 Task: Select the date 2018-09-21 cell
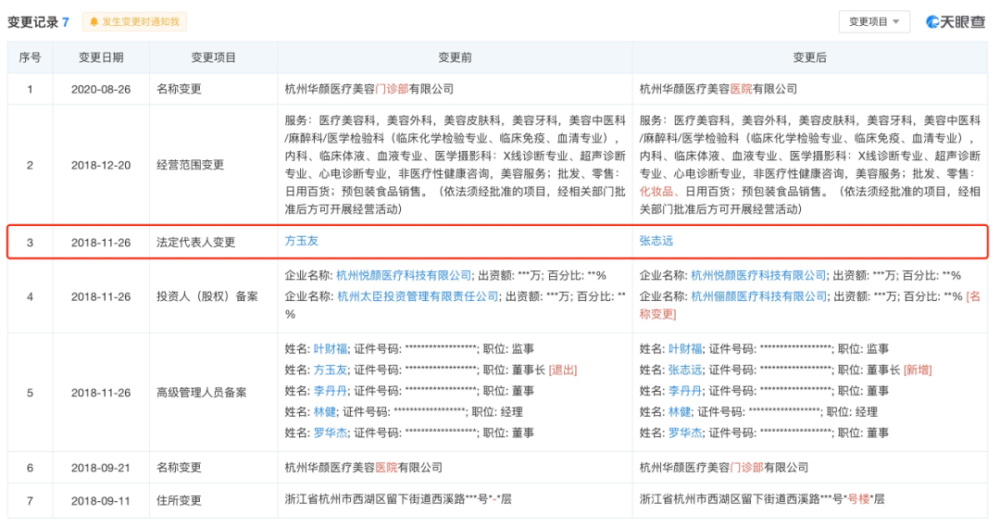coord(101,468)
